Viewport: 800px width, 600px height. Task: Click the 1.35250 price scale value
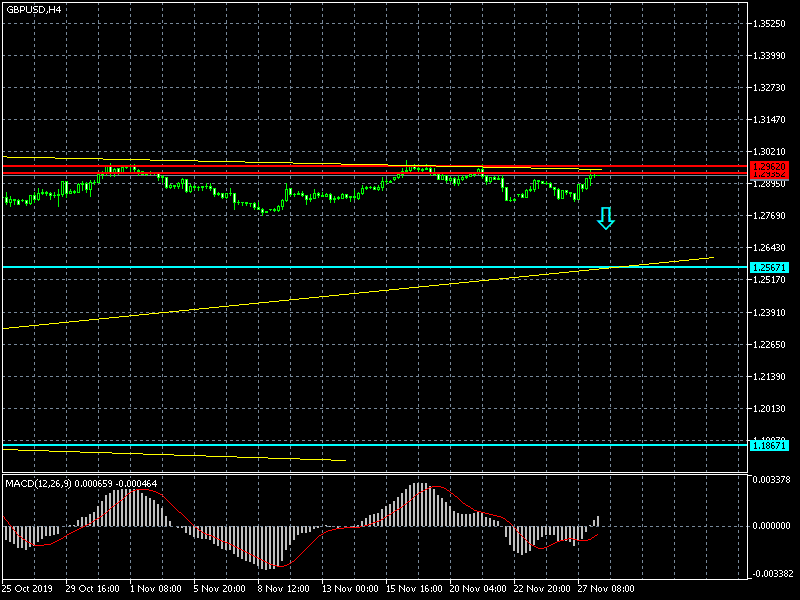point(771,23)
